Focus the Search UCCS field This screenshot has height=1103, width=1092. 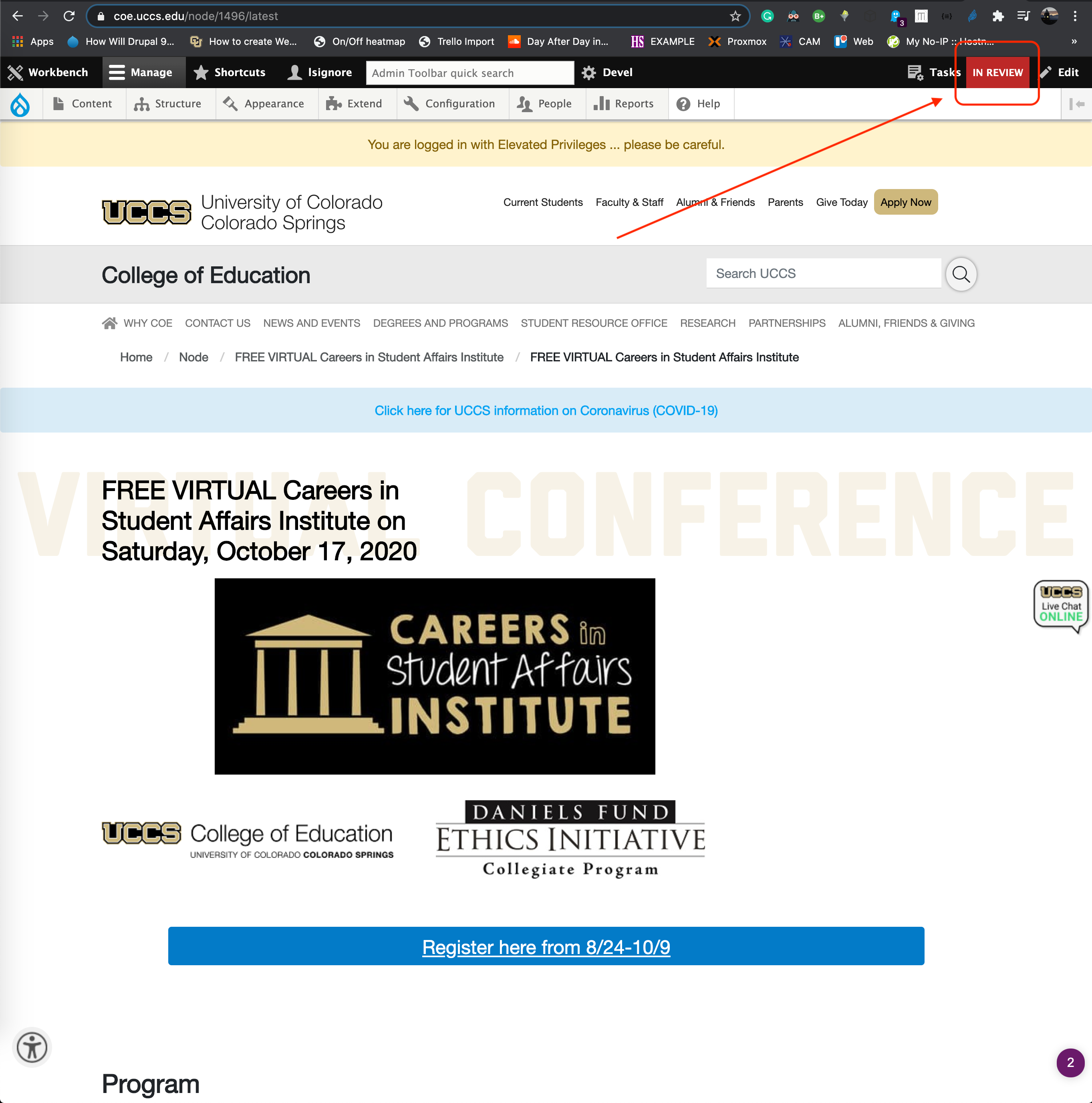tap(824, 274)
